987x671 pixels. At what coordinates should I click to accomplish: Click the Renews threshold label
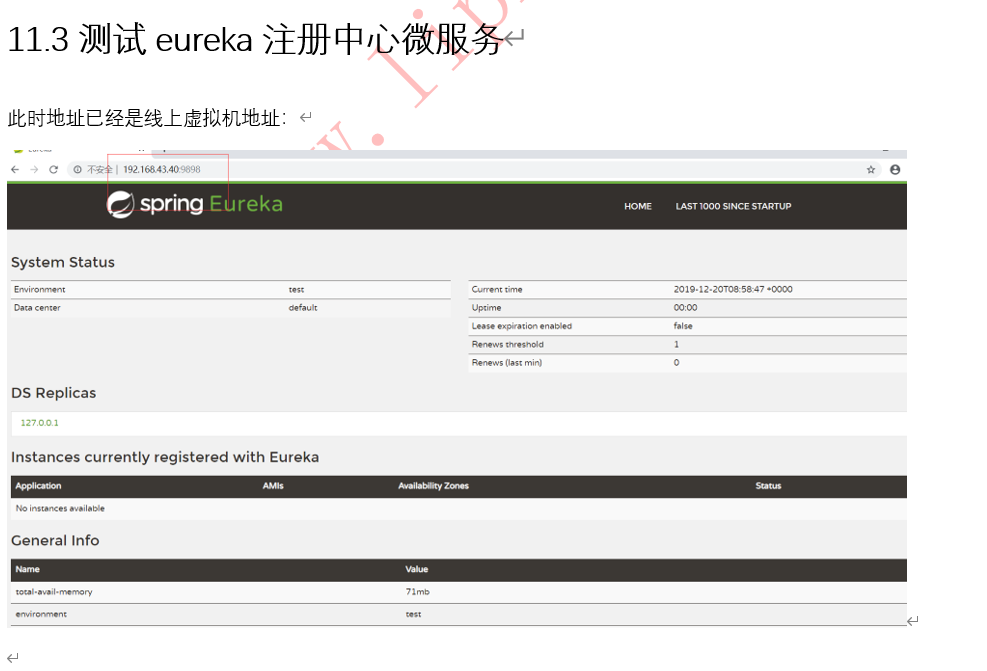click(x=507, y=344)
